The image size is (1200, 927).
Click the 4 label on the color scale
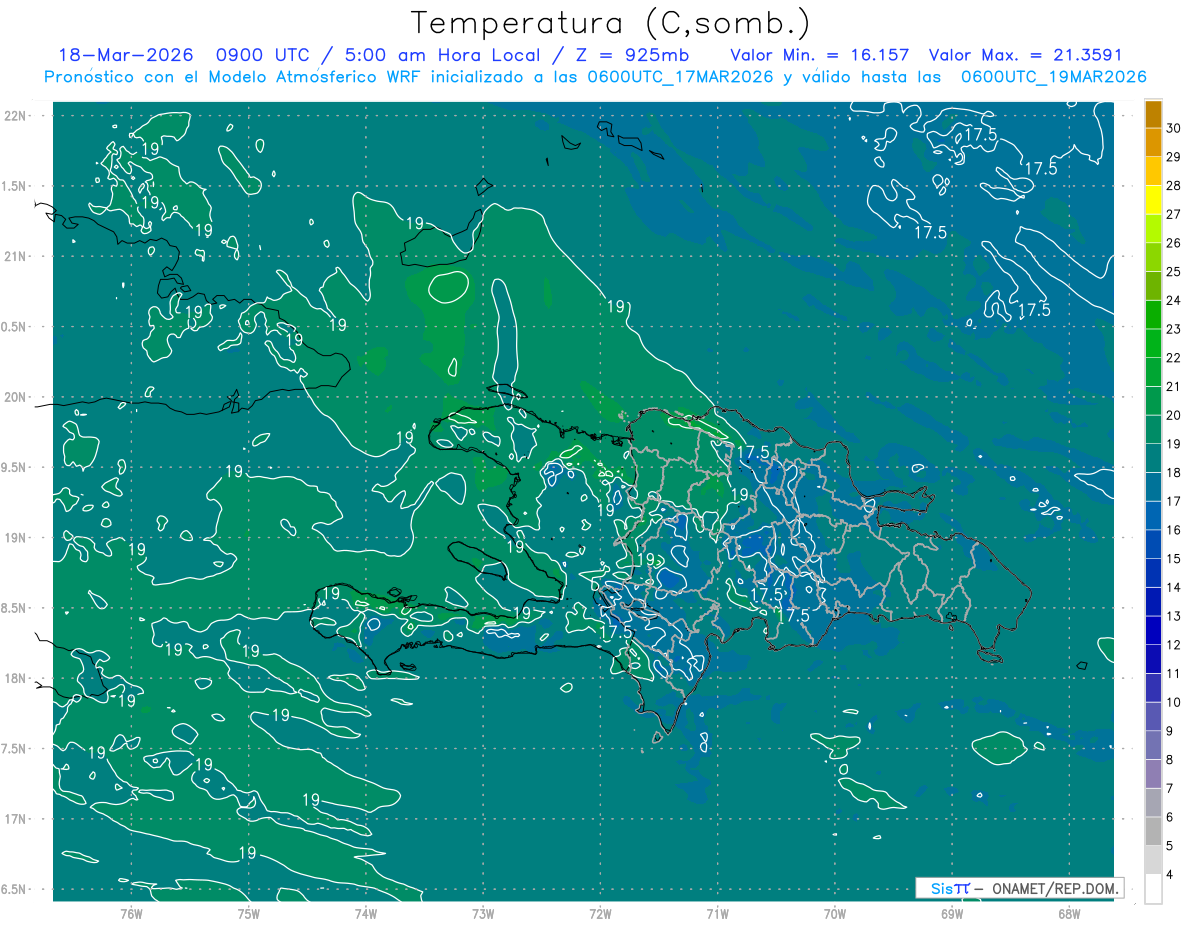click(x=1171, y=875)
